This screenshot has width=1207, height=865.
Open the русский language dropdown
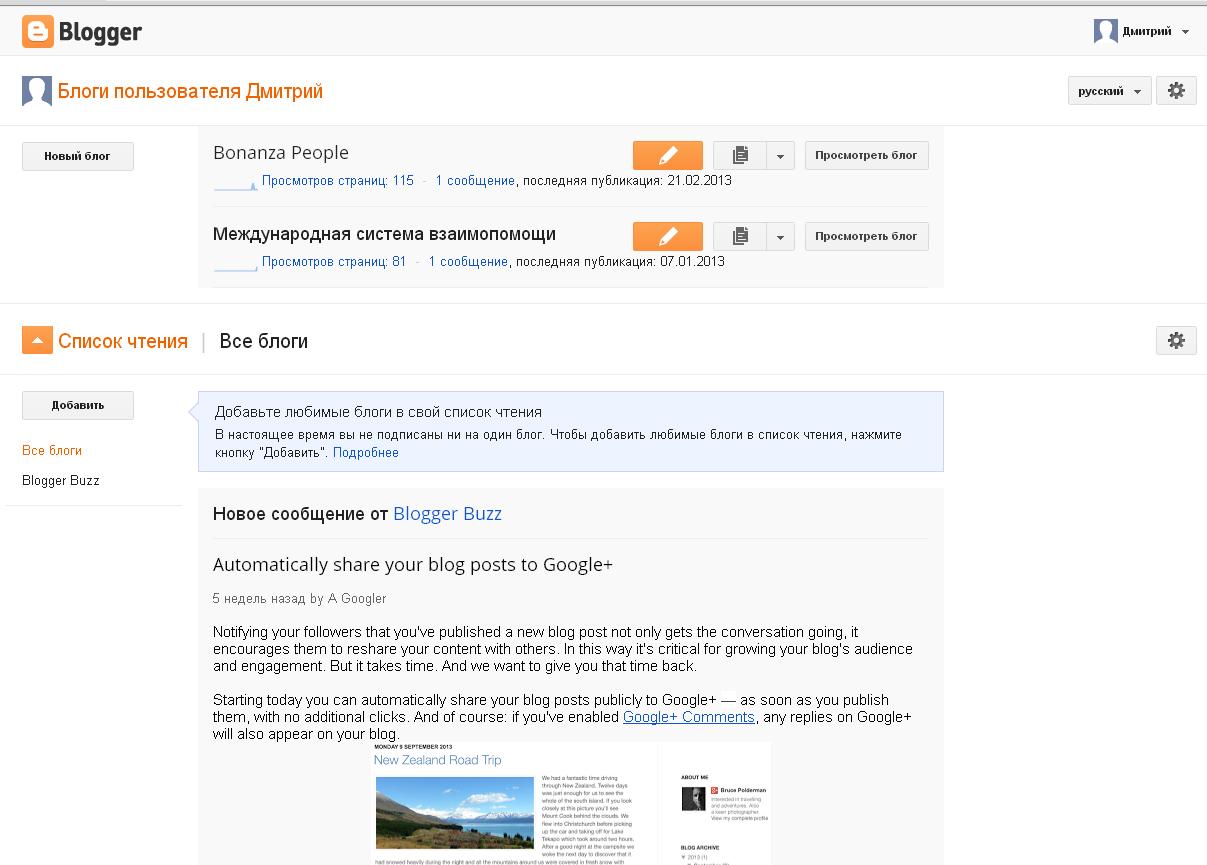pos(1109,91)
